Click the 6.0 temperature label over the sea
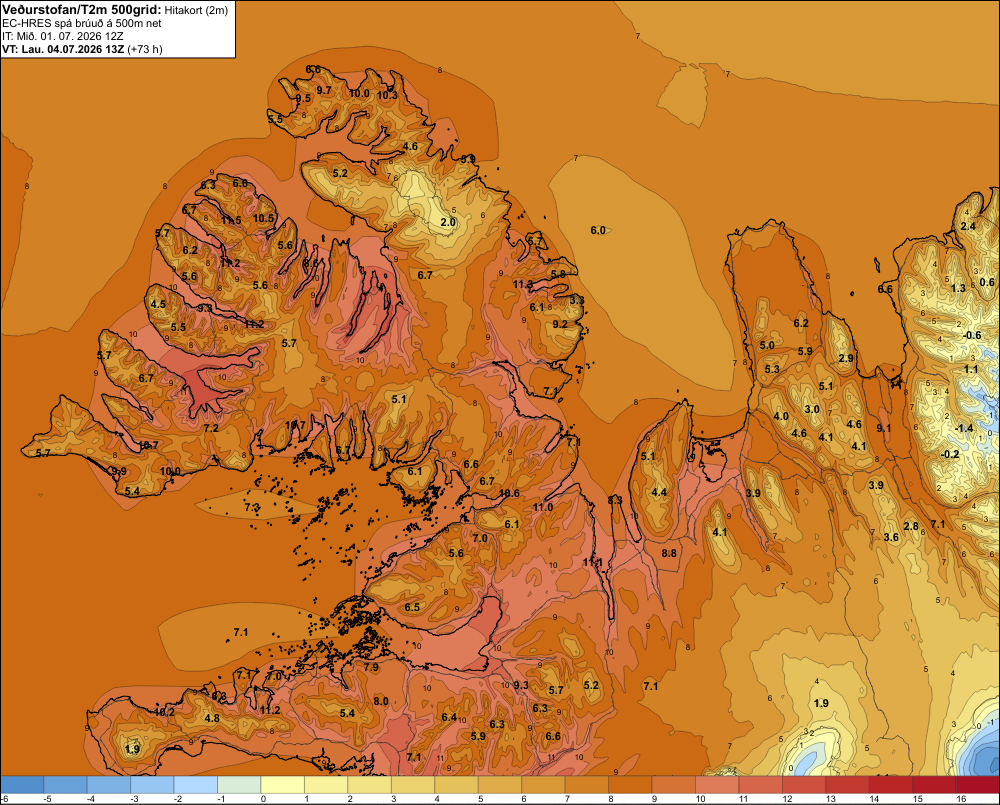The height and width of the screenshot is (805, 1000). (598, 230)
